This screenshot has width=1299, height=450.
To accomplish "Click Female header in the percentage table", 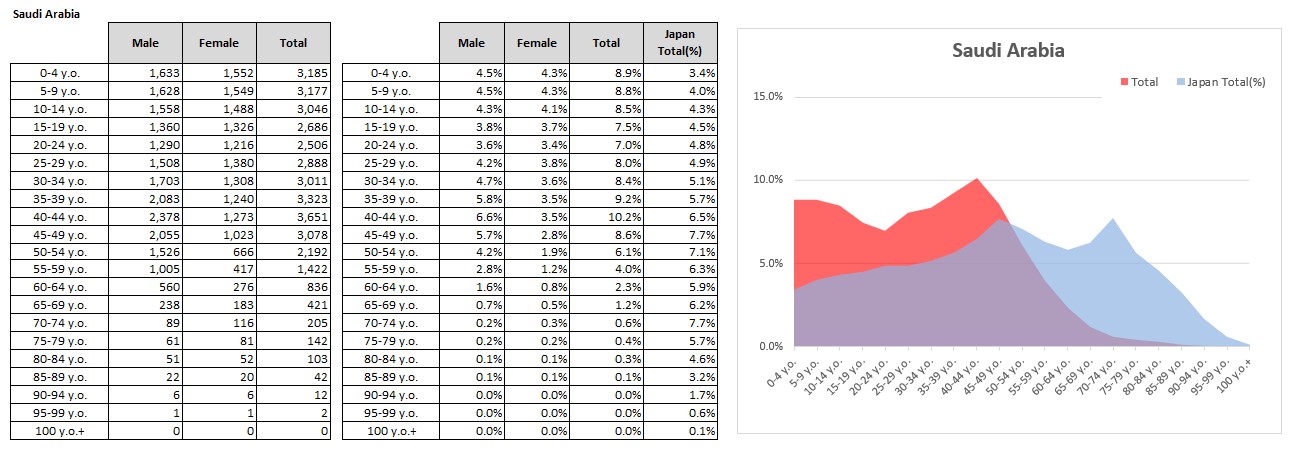I will click(536, 43).
